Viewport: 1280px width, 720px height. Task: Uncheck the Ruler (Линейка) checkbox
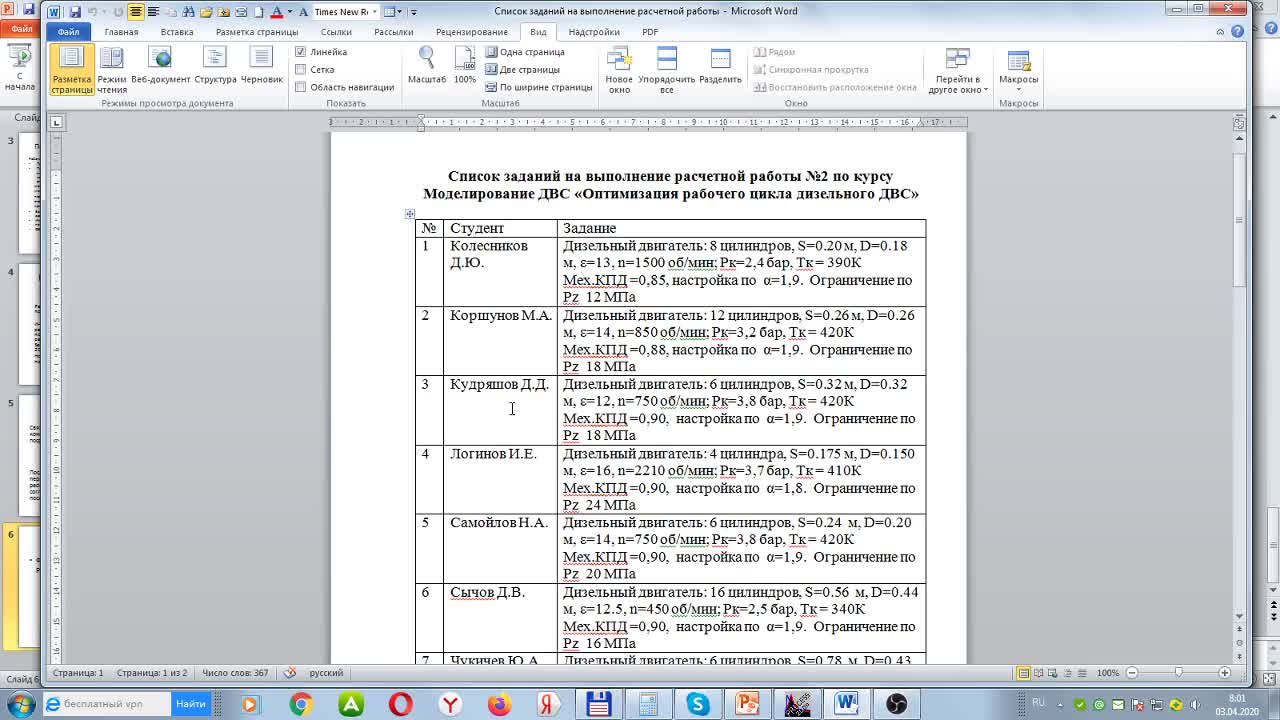[301, 52]
